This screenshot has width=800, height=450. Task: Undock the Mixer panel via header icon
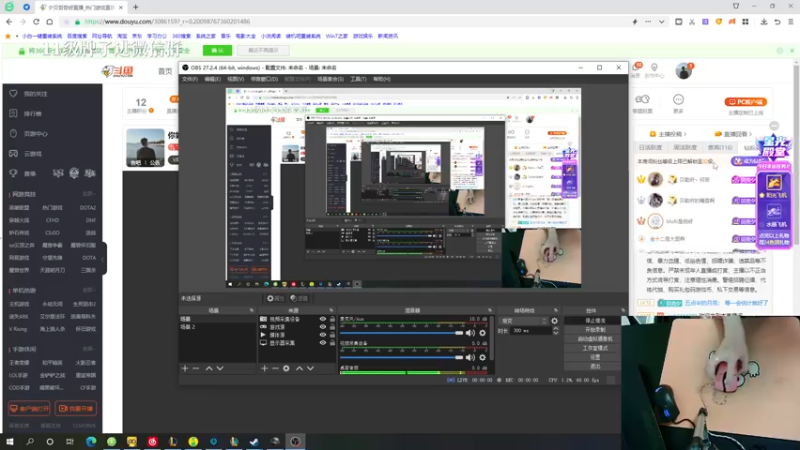pyautogui.click(x=490, y=310)
